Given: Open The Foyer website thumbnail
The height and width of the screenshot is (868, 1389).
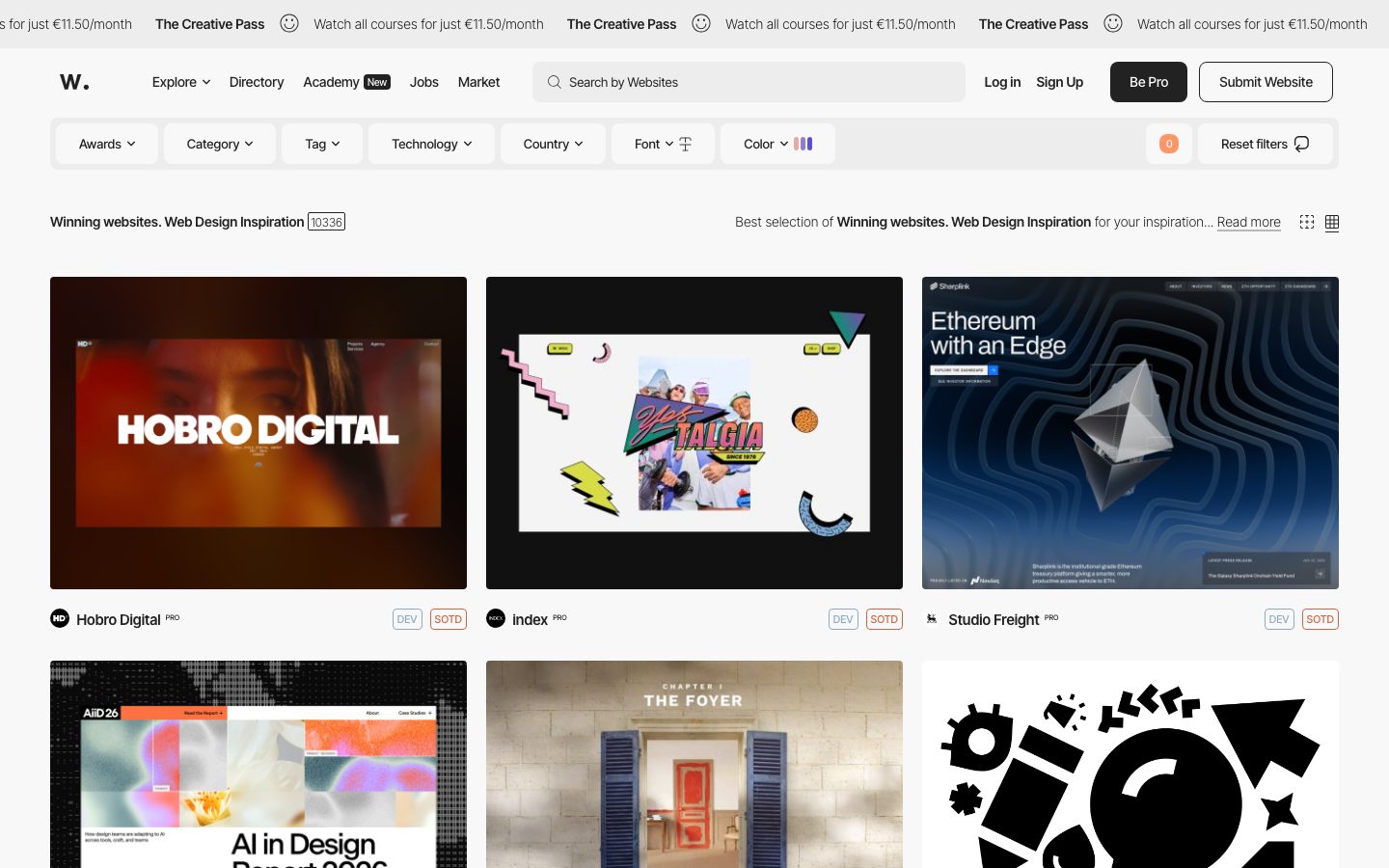Looking at the screenshot, I should tap(694, 764).
